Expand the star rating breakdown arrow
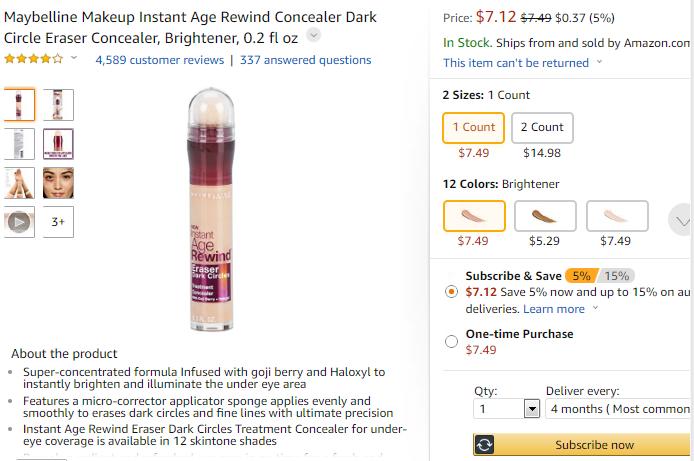This screenshot has width=694, height=461. coord(73,59)
